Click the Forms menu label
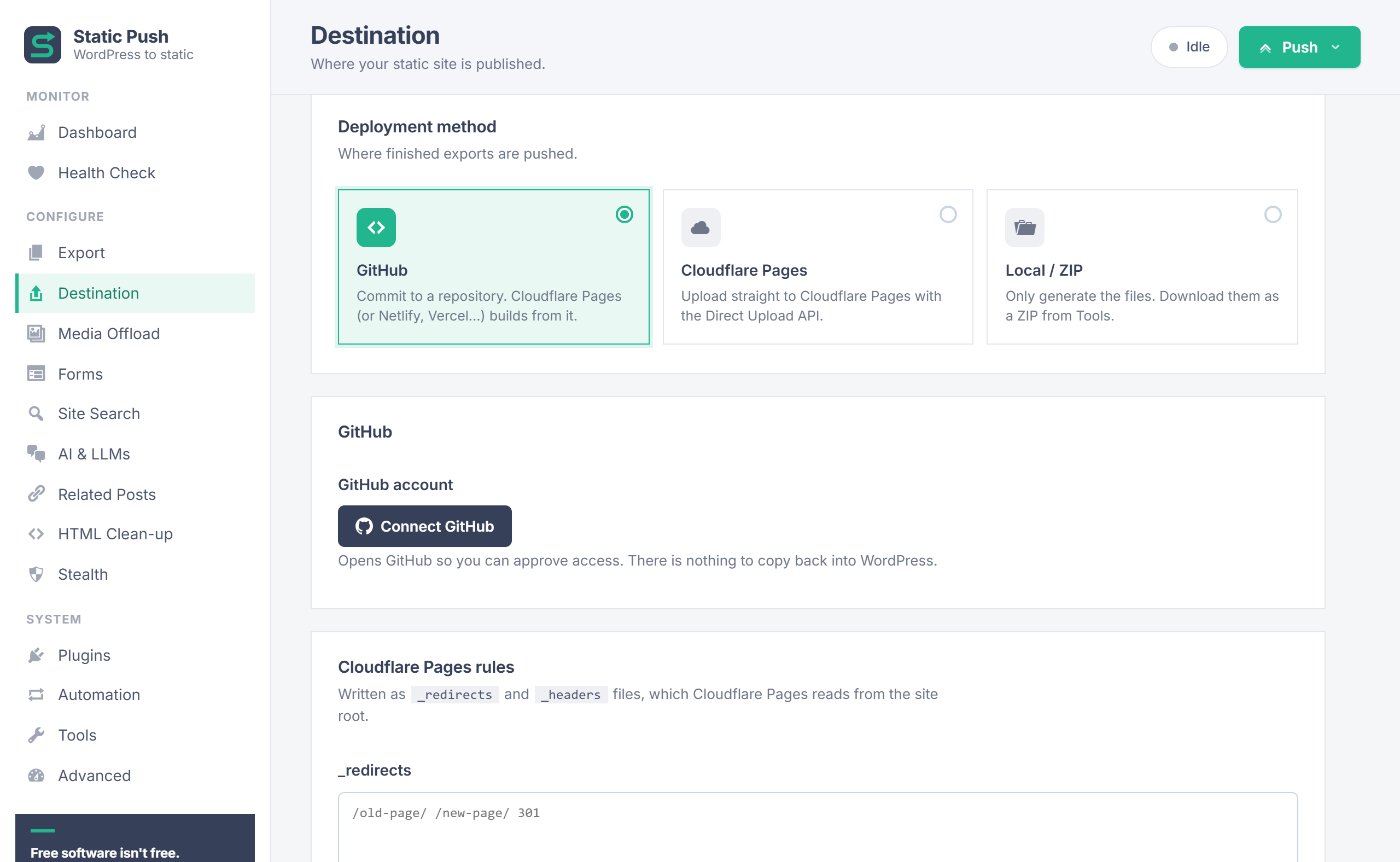1400x862 pixels. [x=80, y=374]
